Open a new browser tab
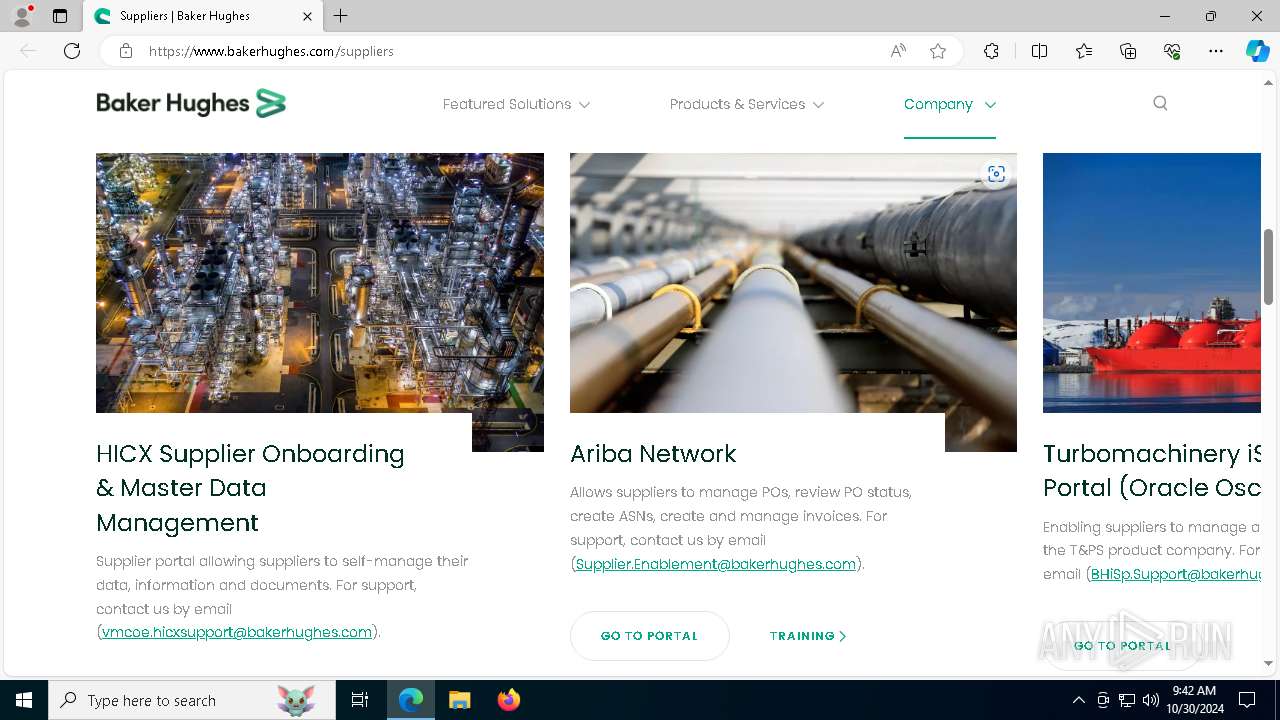Viewport: 1280px width, 720px height. [x=341, y=16]
